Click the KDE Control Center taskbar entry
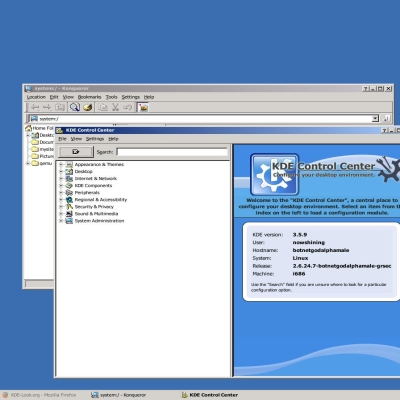Screen dimensions: 400x400 coord(210,395)
